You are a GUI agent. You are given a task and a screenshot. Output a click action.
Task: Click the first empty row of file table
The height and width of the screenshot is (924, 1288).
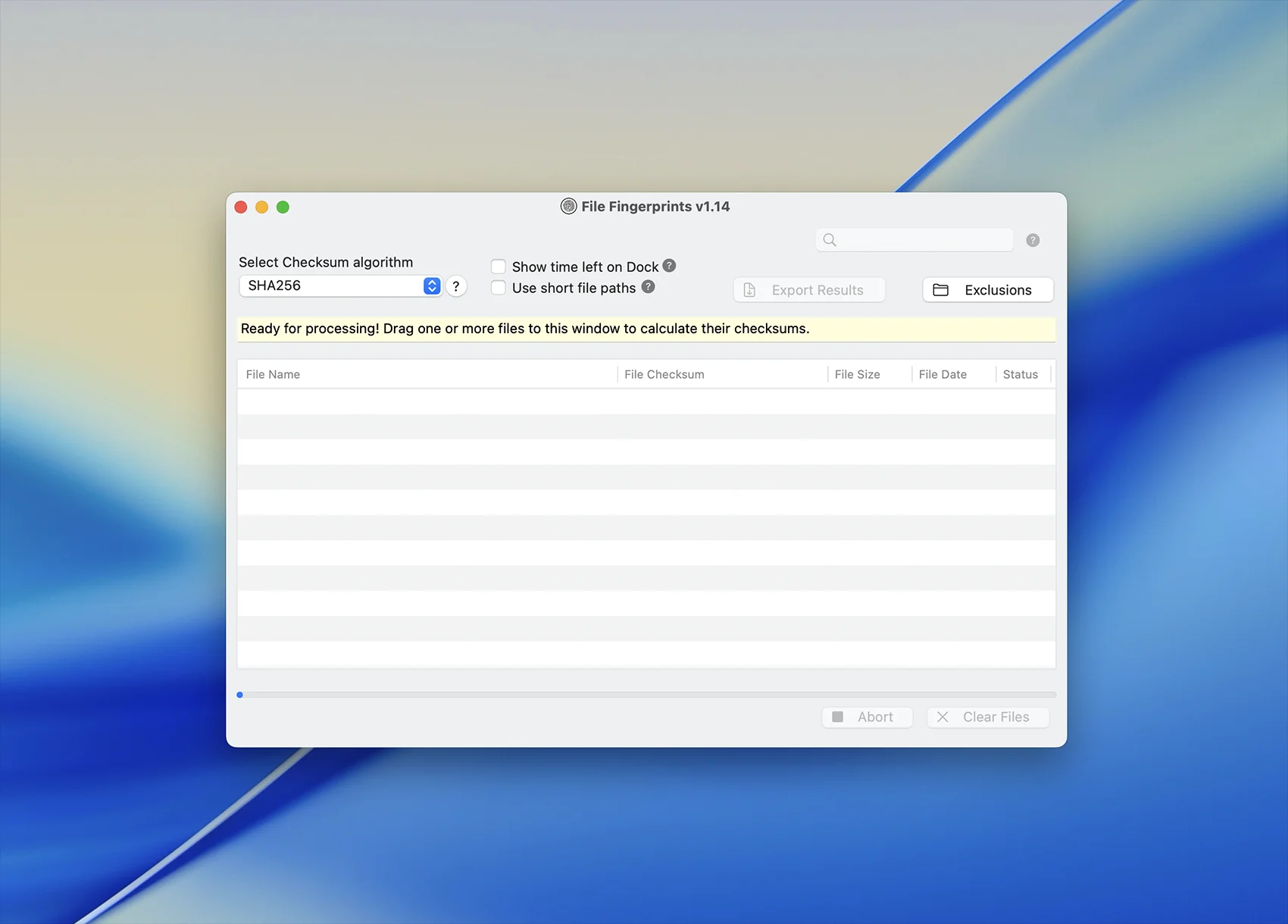pyautogui.click(x=646, y=401)
